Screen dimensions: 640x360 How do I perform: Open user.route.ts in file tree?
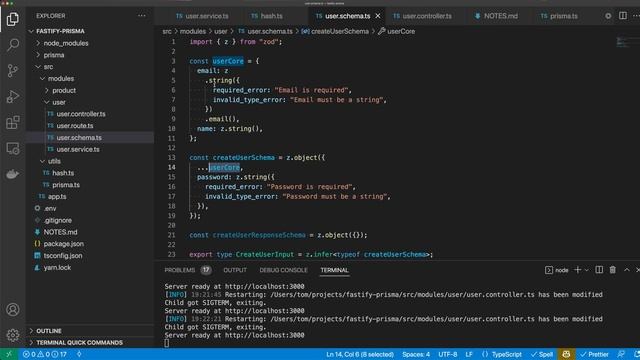90,126
